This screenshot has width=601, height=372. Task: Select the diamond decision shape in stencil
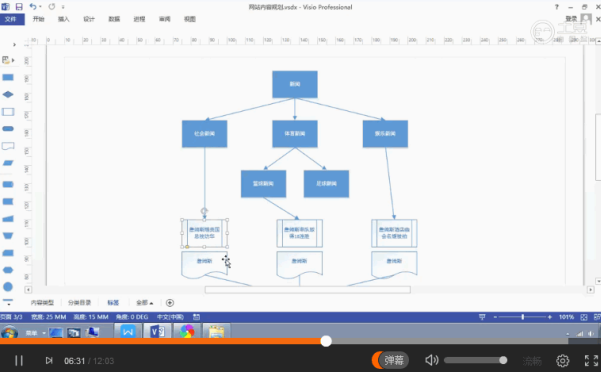[8, 94]
